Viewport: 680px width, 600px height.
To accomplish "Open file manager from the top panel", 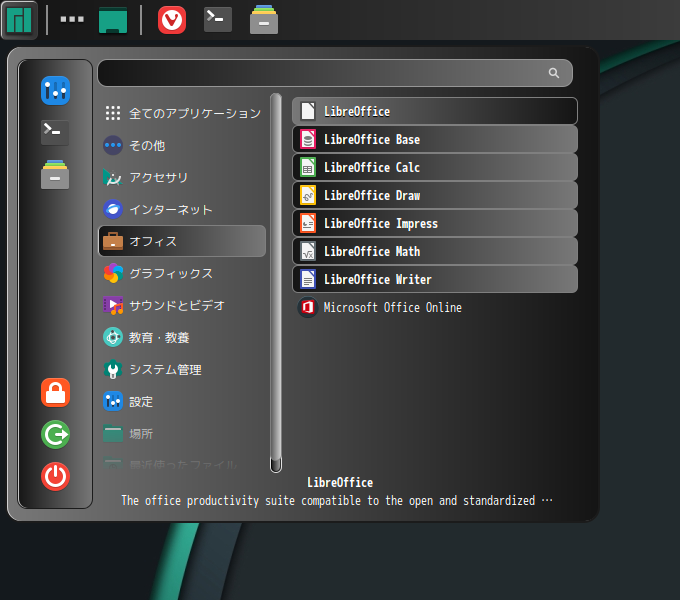I will [x=264, y=20].
